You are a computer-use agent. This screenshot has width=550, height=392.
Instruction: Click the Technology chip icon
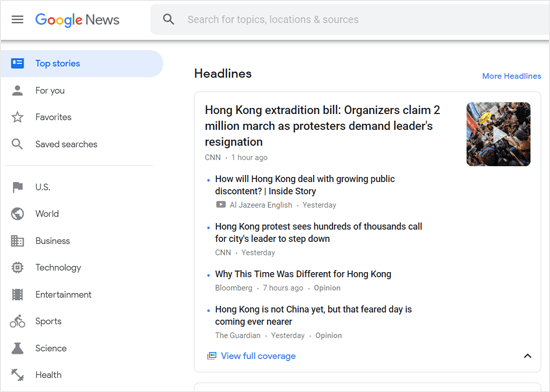coord(17,268)
